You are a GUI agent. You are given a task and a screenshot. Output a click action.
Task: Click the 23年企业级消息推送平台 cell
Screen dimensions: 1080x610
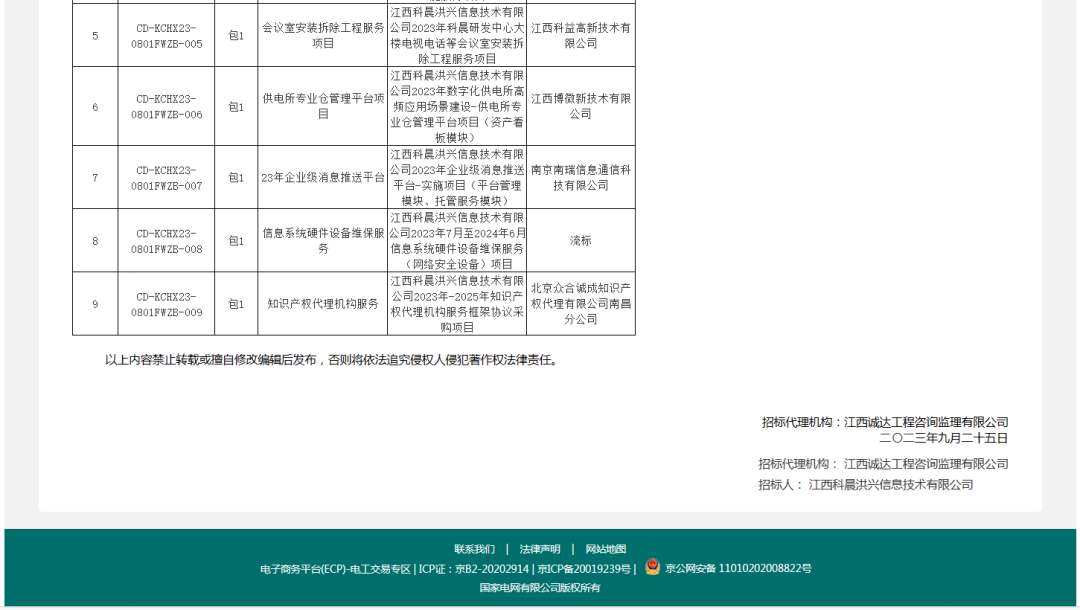point(323,178)
